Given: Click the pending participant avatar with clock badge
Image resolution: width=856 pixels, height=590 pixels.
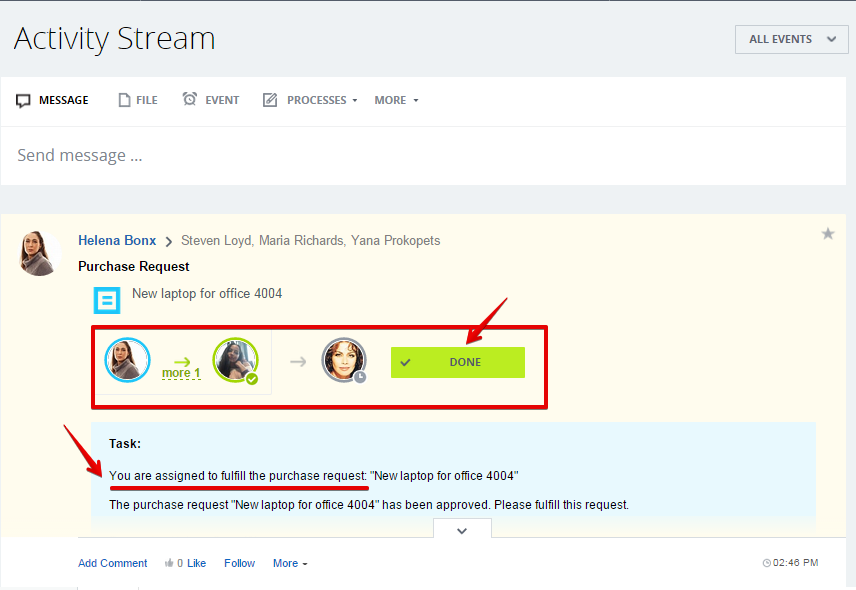Looking at the screenshot, I should [x=344, y=360].
